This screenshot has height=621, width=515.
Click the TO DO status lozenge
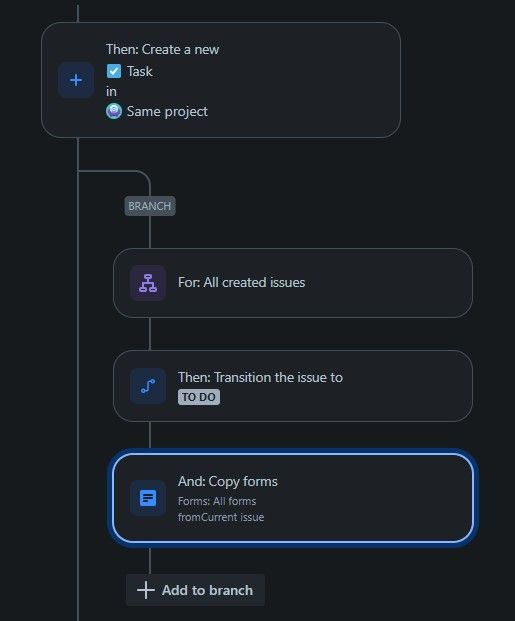(198, 397)
